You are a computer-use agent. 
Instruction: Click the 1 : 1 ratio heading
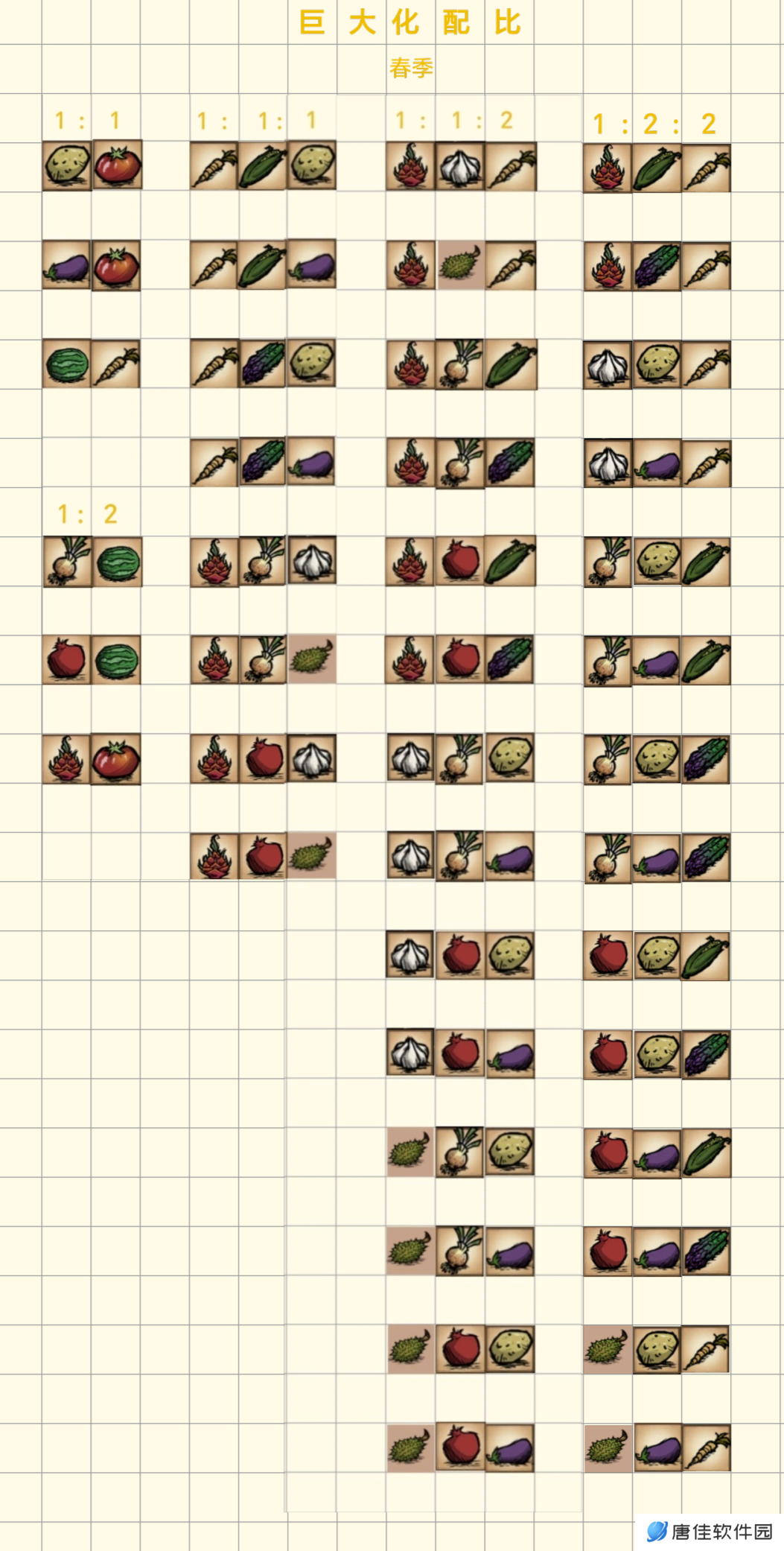click(88, 120)
